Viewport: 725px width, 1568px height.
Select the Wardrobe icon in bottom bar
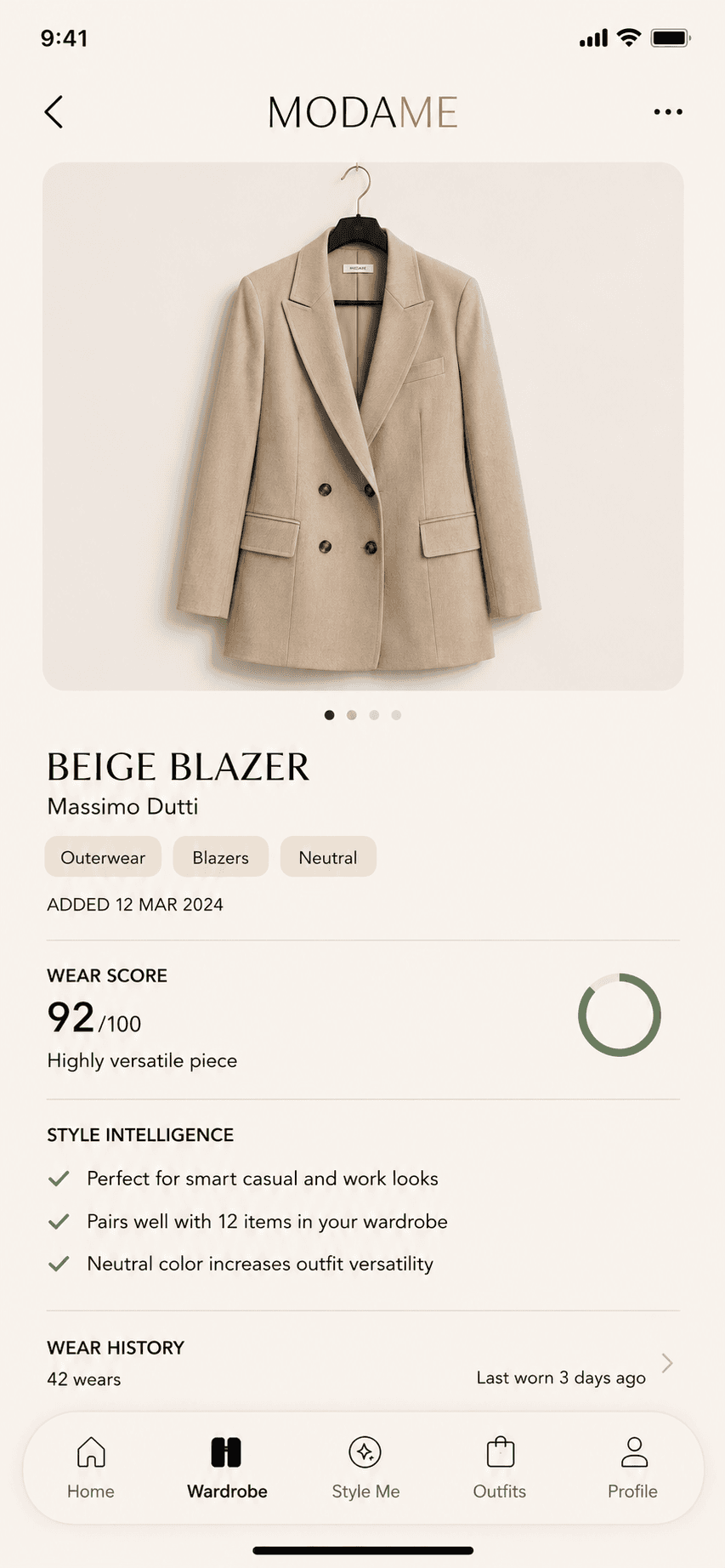pos(226,1452)
